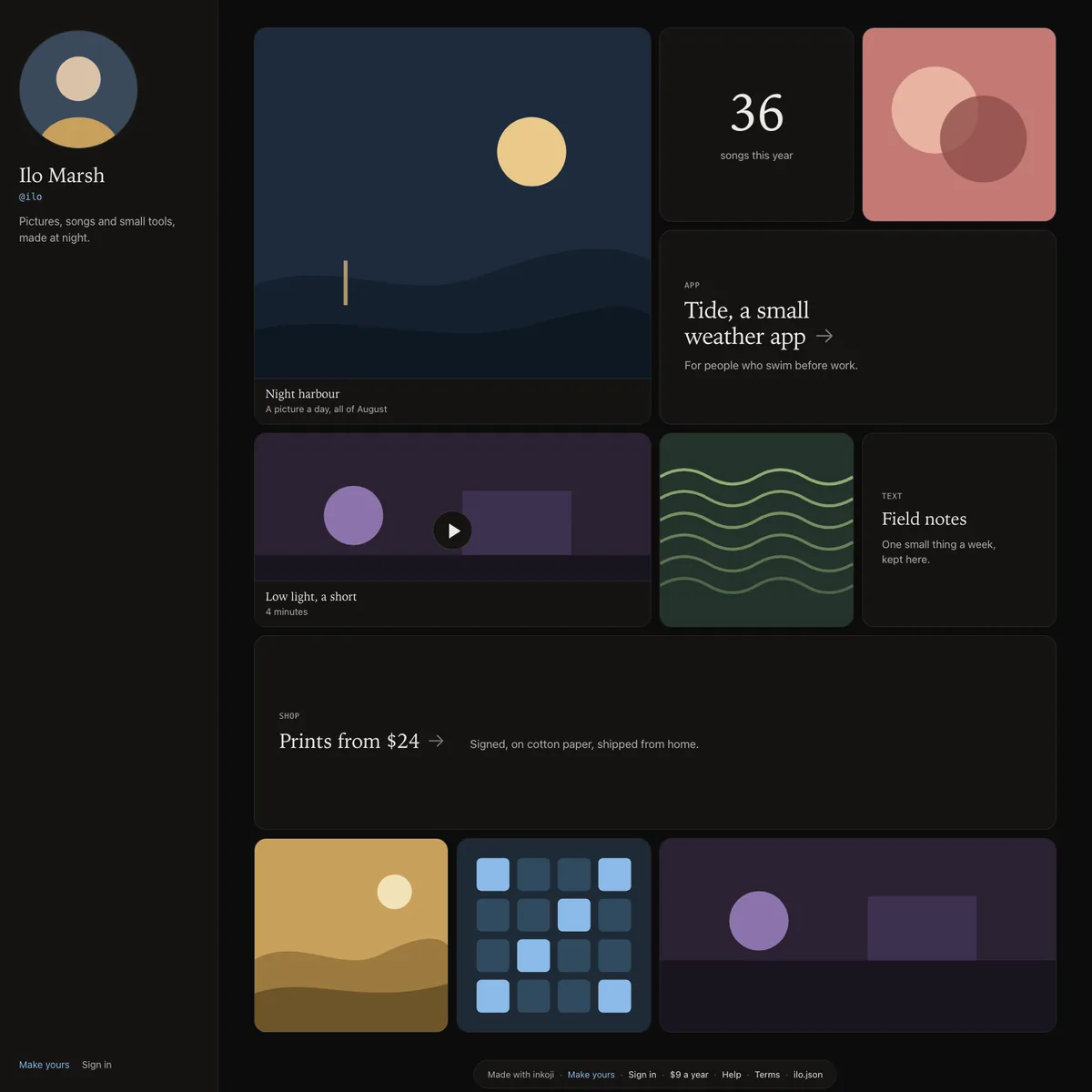
Task: Click Make yours in the sidebar
Action: 44,1065
